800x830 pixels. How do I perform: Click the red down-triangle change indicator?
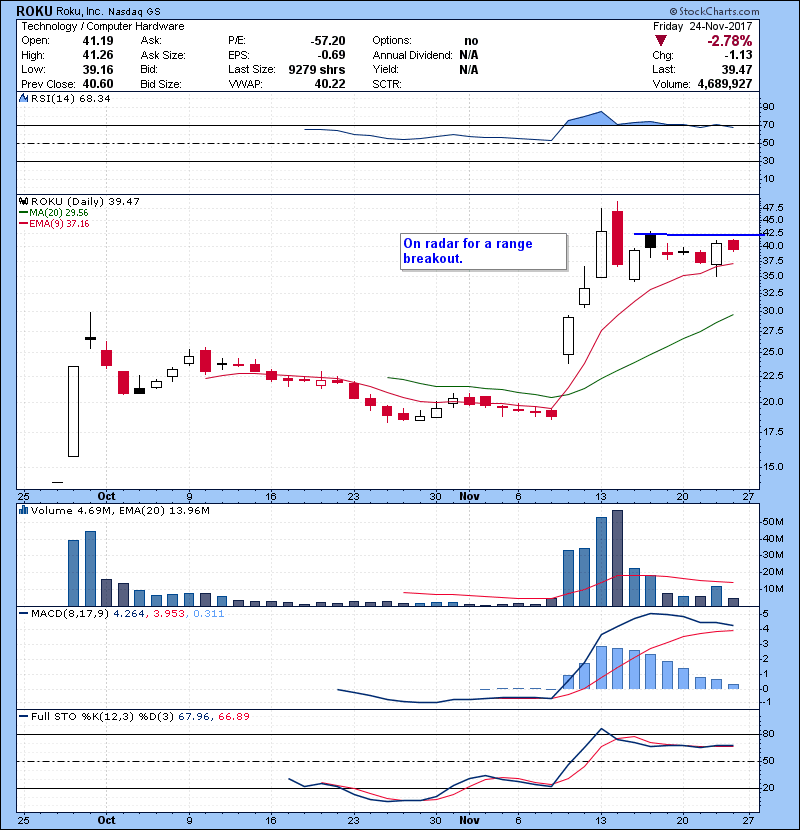(x=660, y=41)
